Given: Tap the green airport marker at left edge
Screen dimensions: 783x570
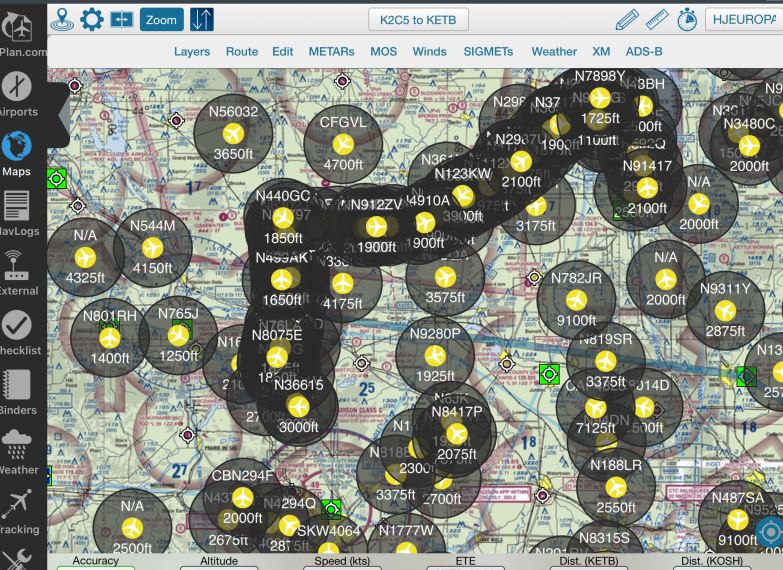Looking at the screenshot, I should tap(56, 178).
